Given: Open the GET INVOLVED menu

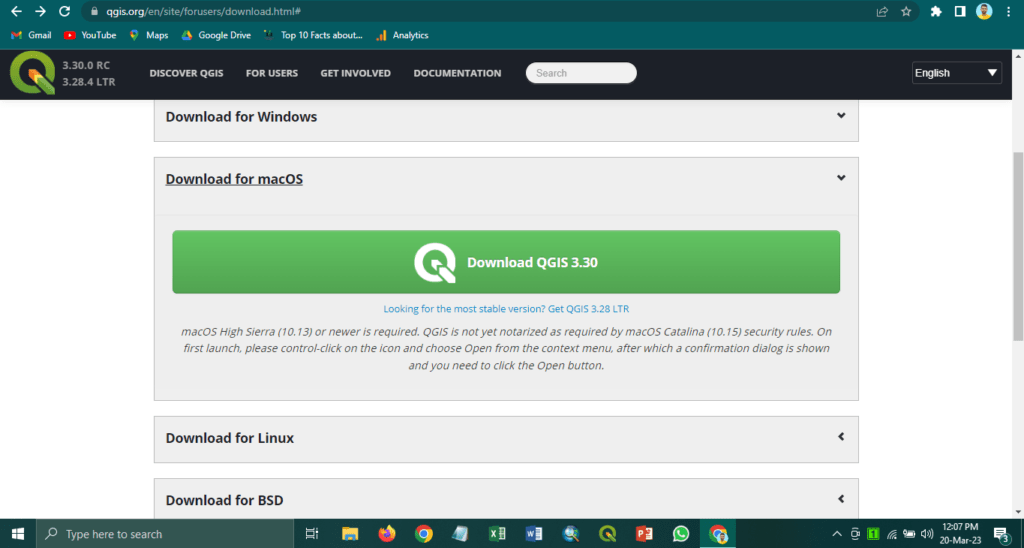Looking at the screenshot, I should [x=355, y=73].
